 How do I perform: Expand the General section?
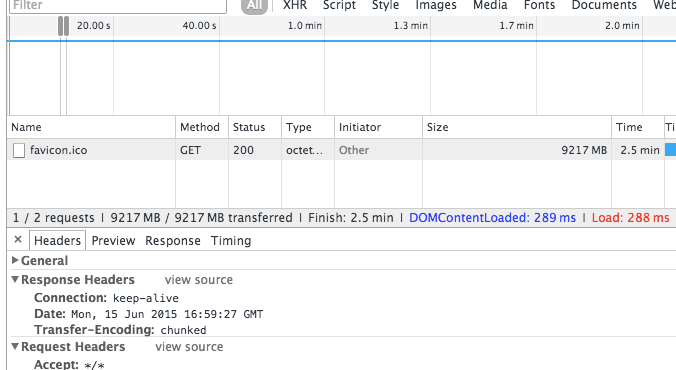[x=15, y=260]
